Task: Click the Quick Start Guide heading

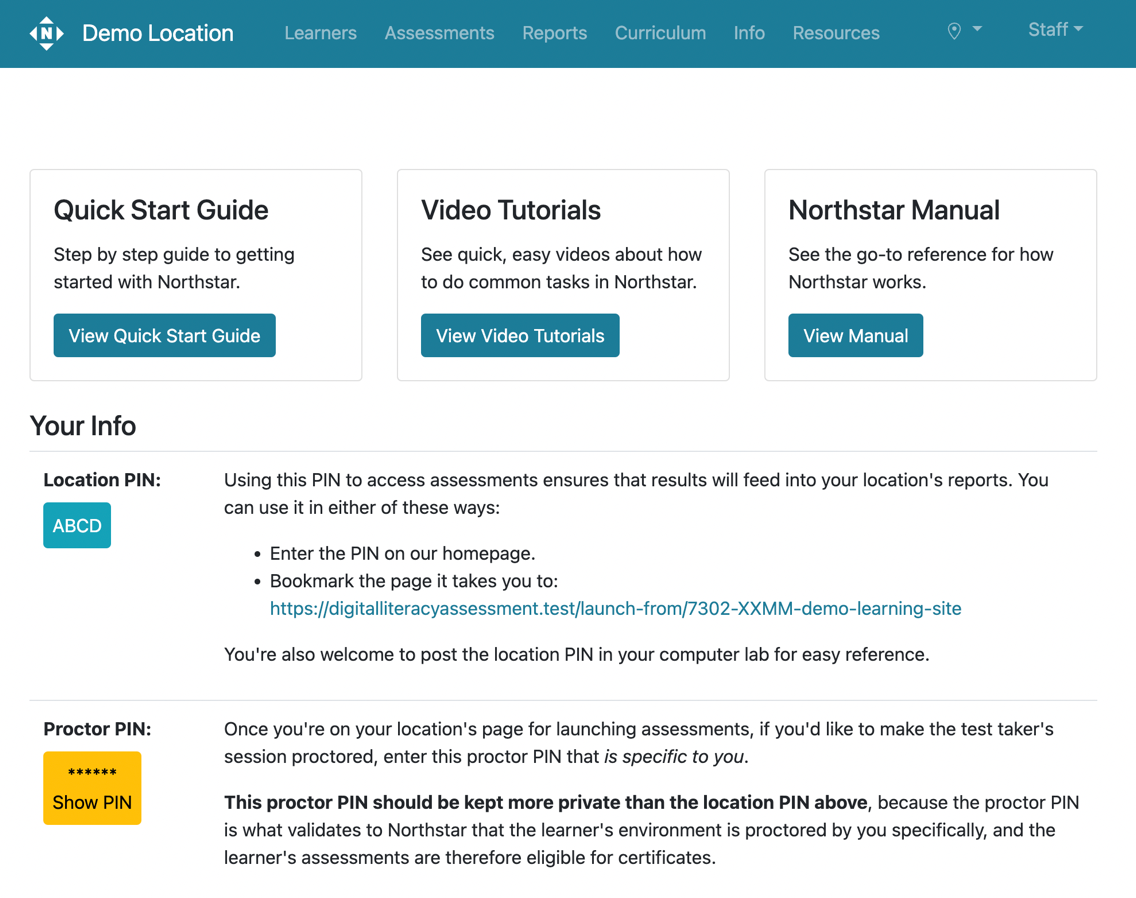Action: 161,210
